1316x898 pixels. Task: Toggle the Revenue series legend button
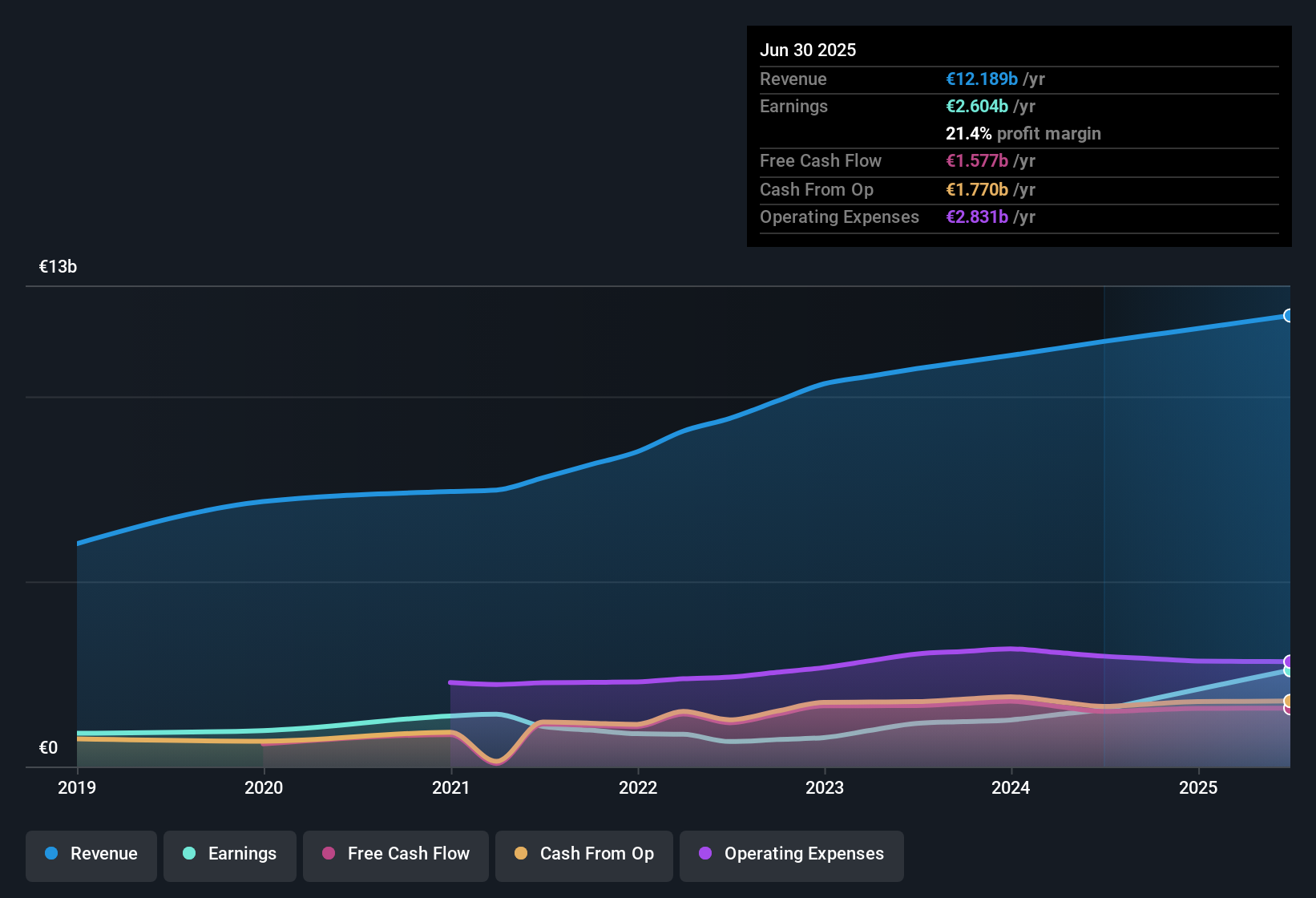coord(91,854)
